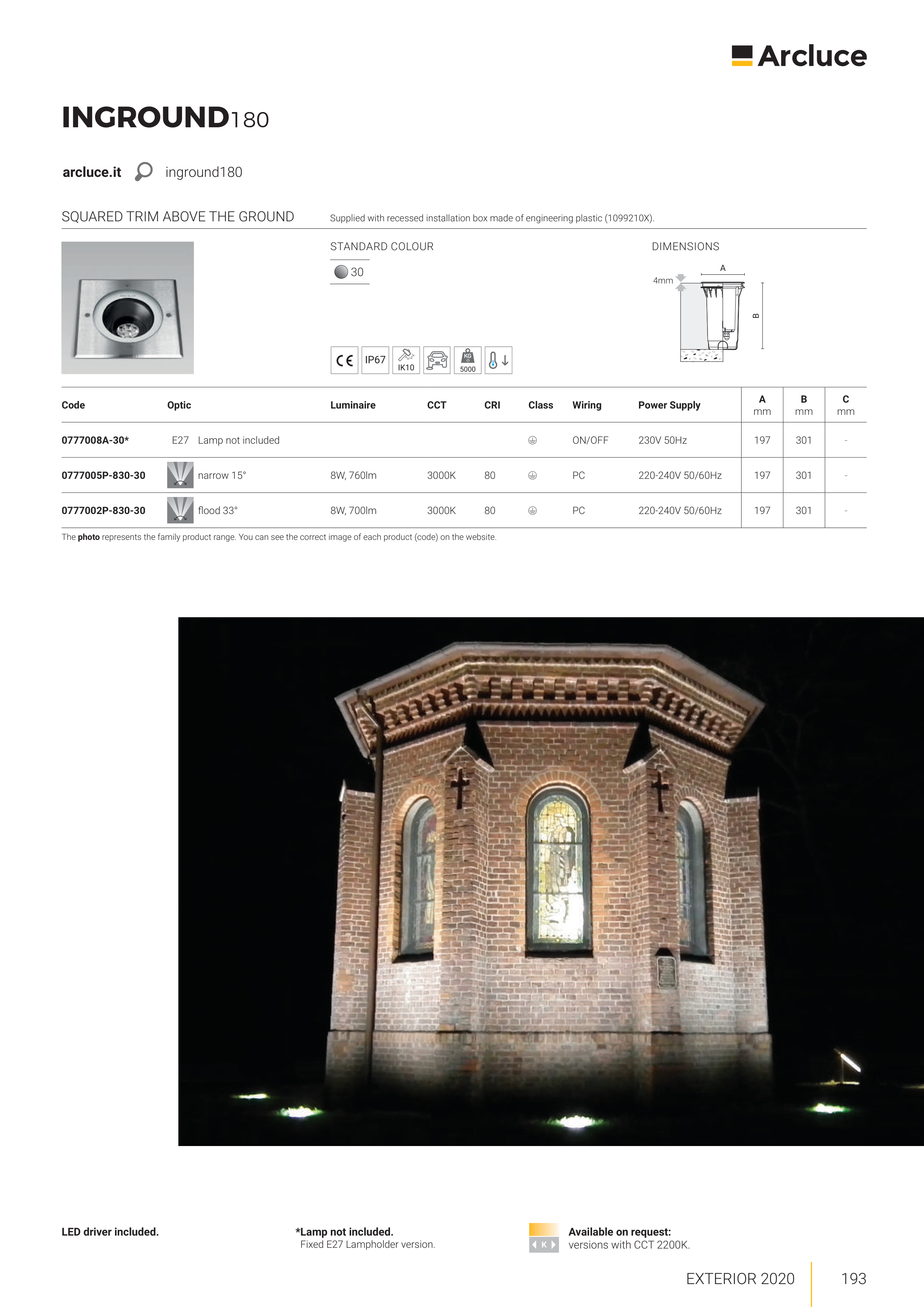The height and width of the screenshot is (1307, 924).
Task: Click the IK10 impact resistance icon
Action: coord(406,360)
